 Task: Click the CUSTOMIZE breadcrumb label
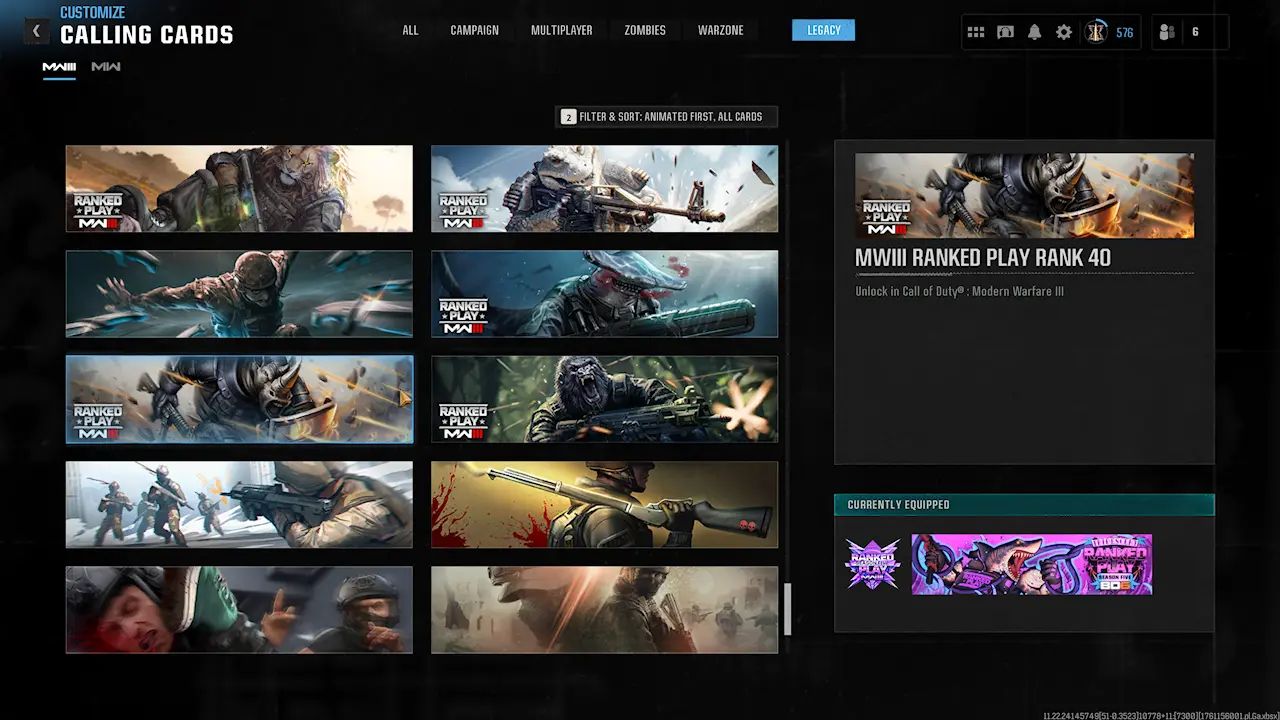(92, 13)
